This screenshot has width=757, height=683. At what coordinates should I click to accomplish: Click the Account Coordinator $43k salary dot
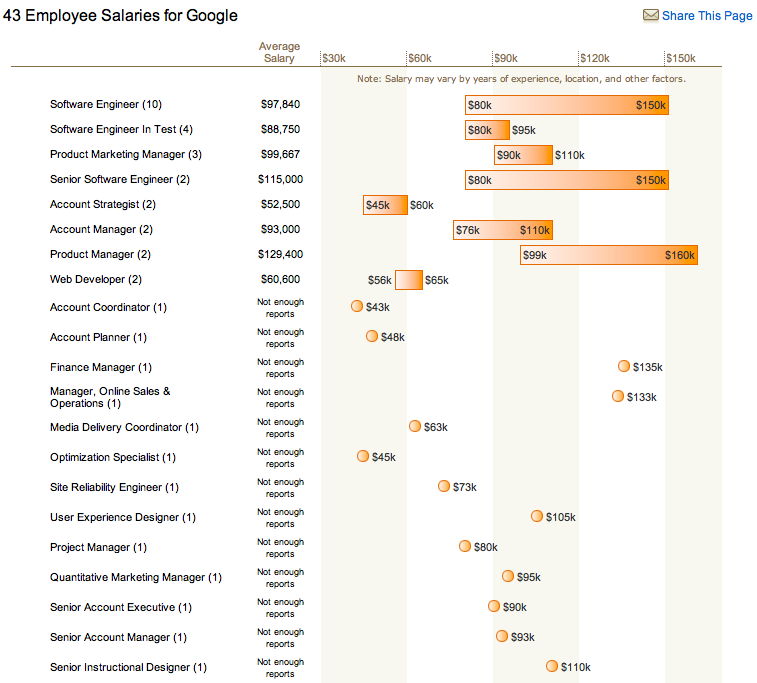[x=357, y=306]
